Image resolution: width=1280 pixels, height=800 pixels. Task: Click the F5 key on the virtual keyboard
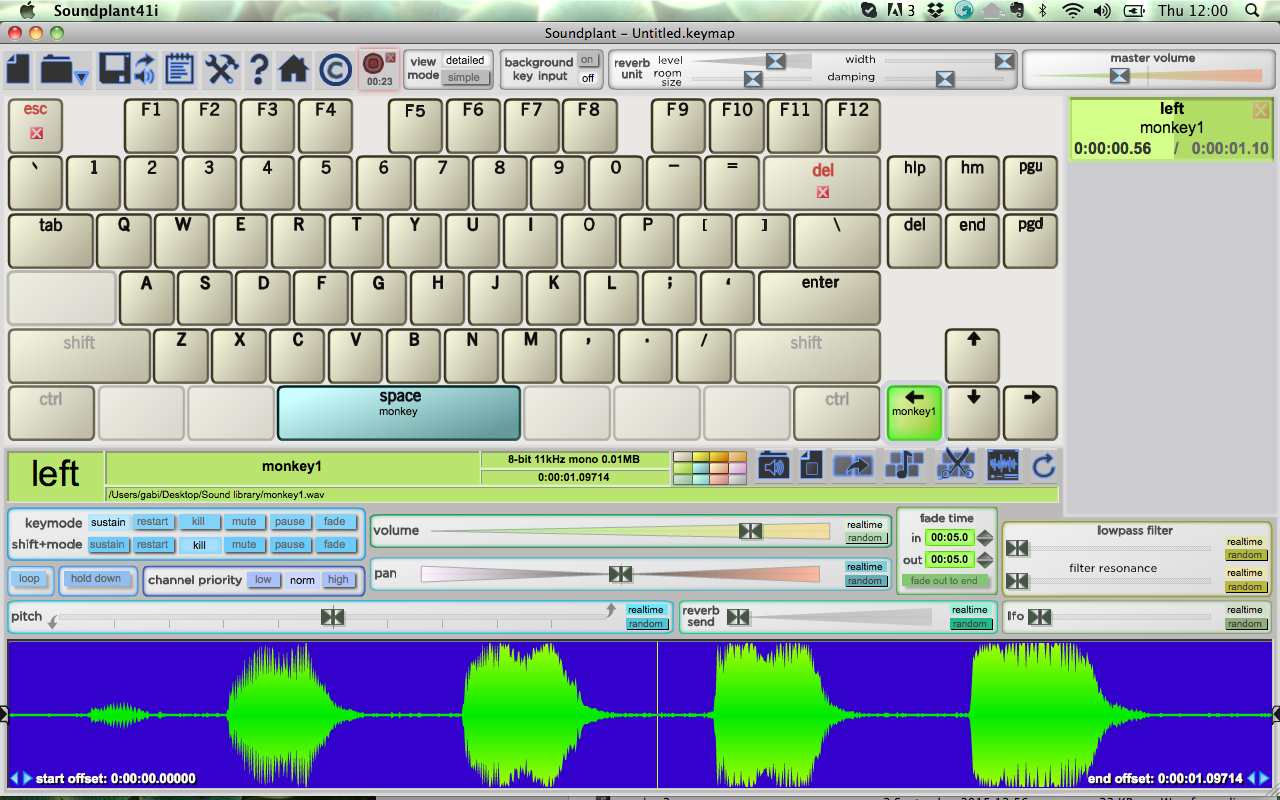coord(415,124)
